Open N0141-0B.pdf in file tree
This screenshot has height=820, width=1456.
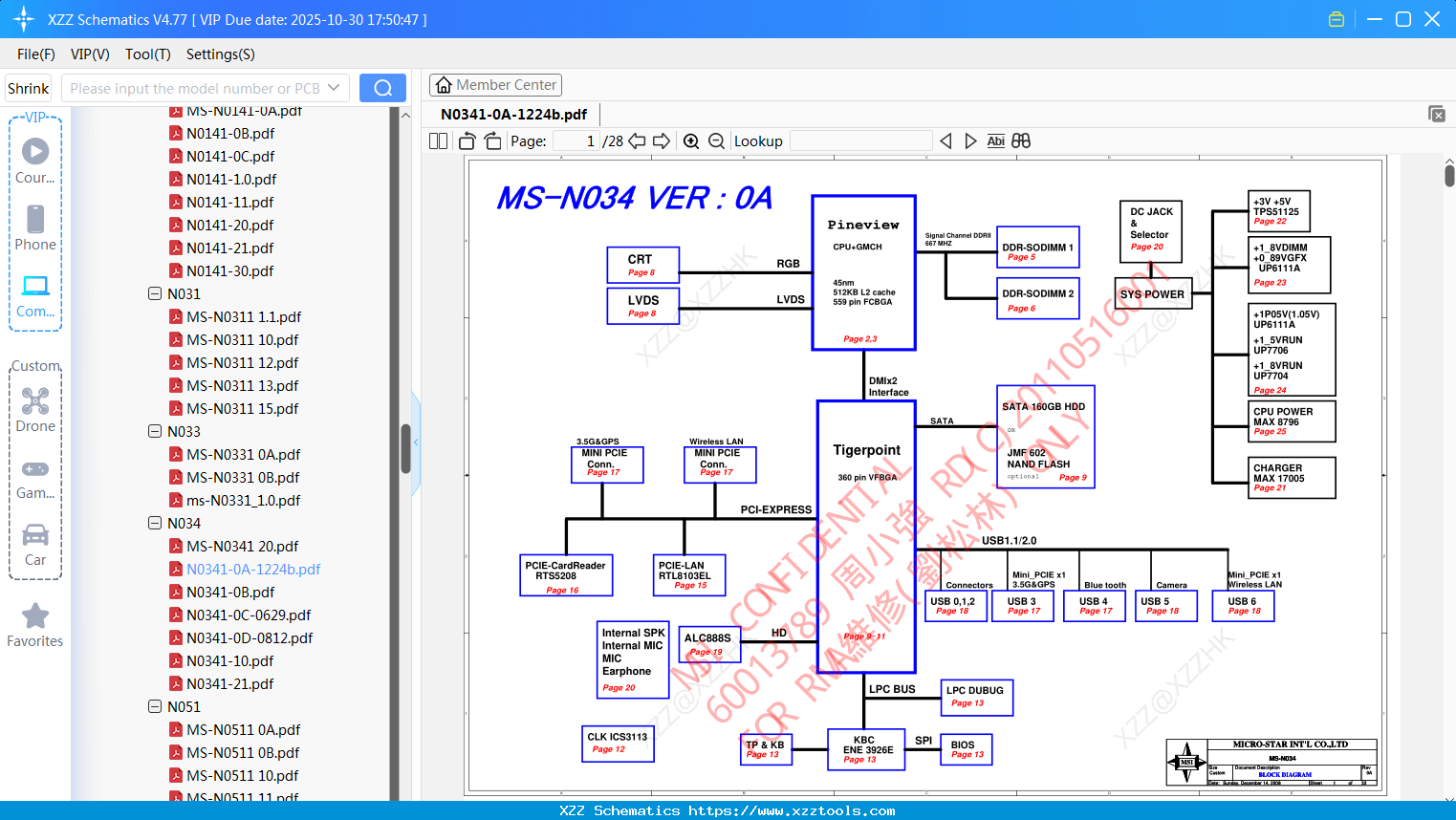click(230, 133)
